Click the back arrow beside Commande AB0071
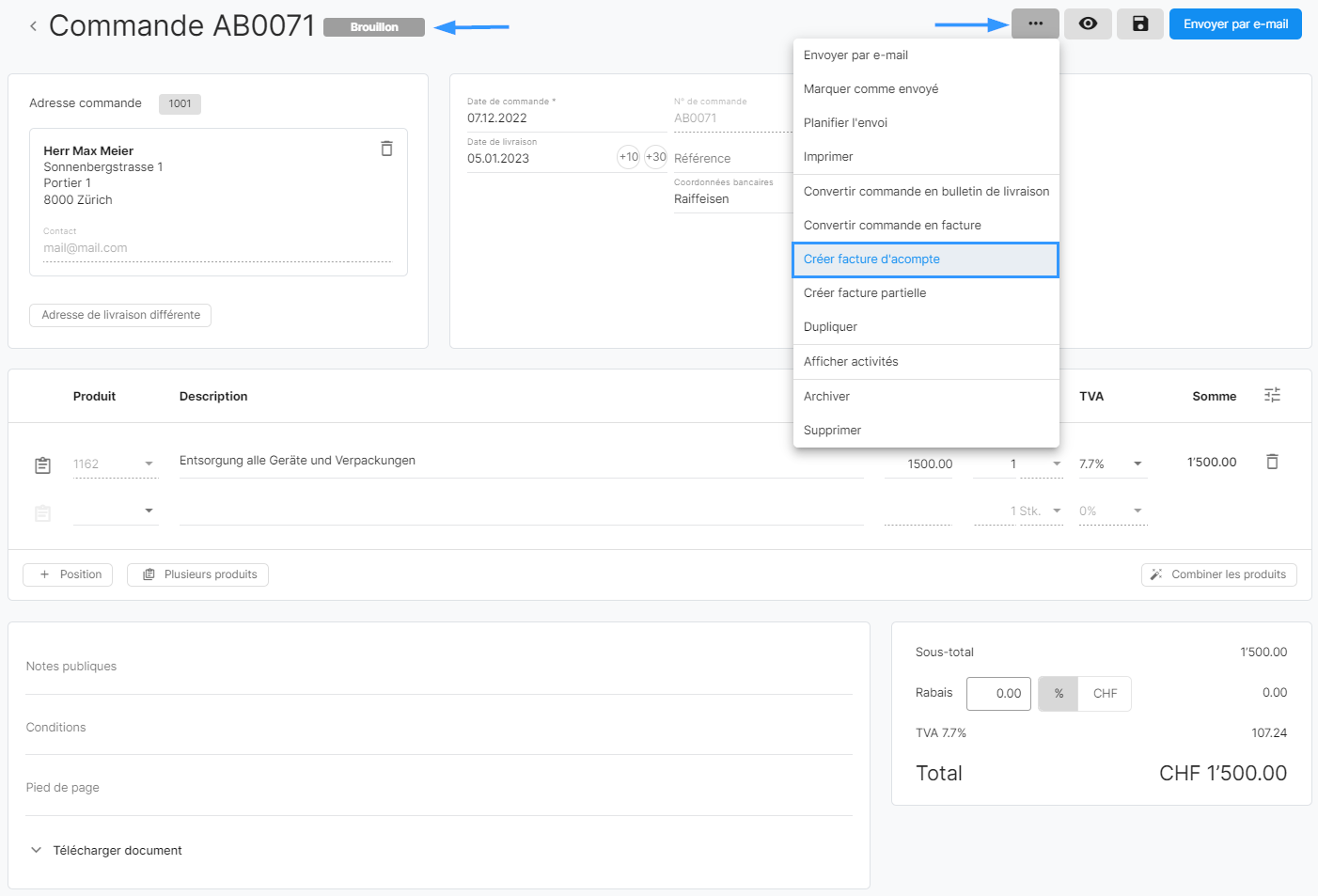The height and width of the screenshot is (896, 1318). click(x=33, y=26)
